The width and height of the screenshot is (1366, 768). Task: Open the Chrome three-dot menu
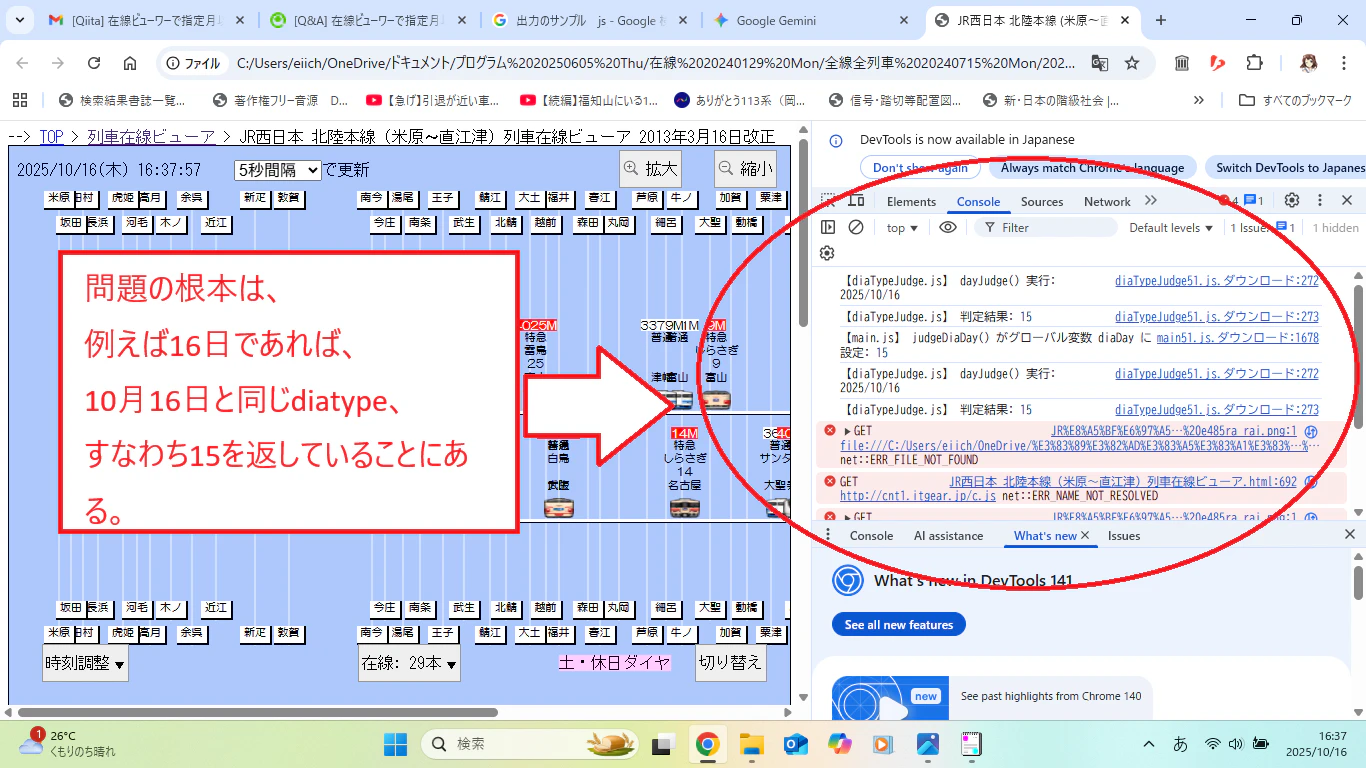click(1344, 63)
